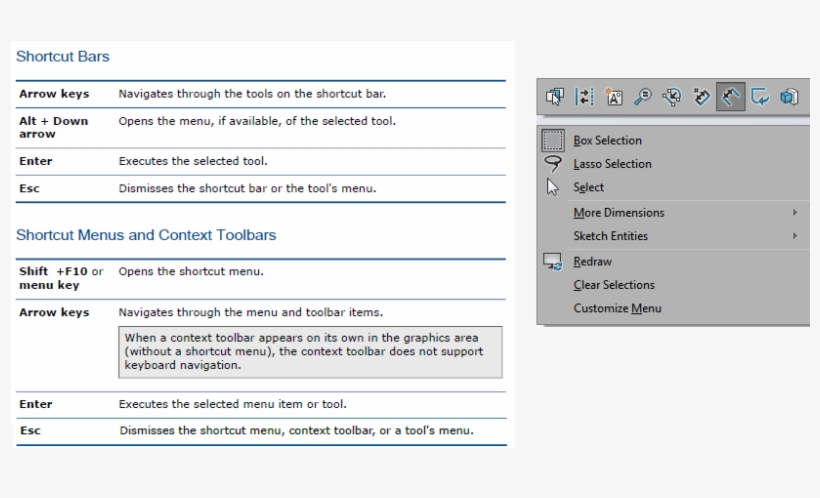The width and height of the screenshot is (820, 498).
Task: Click the dotted rectangle Box Selection icon
Action: click(x=553, y=141)
